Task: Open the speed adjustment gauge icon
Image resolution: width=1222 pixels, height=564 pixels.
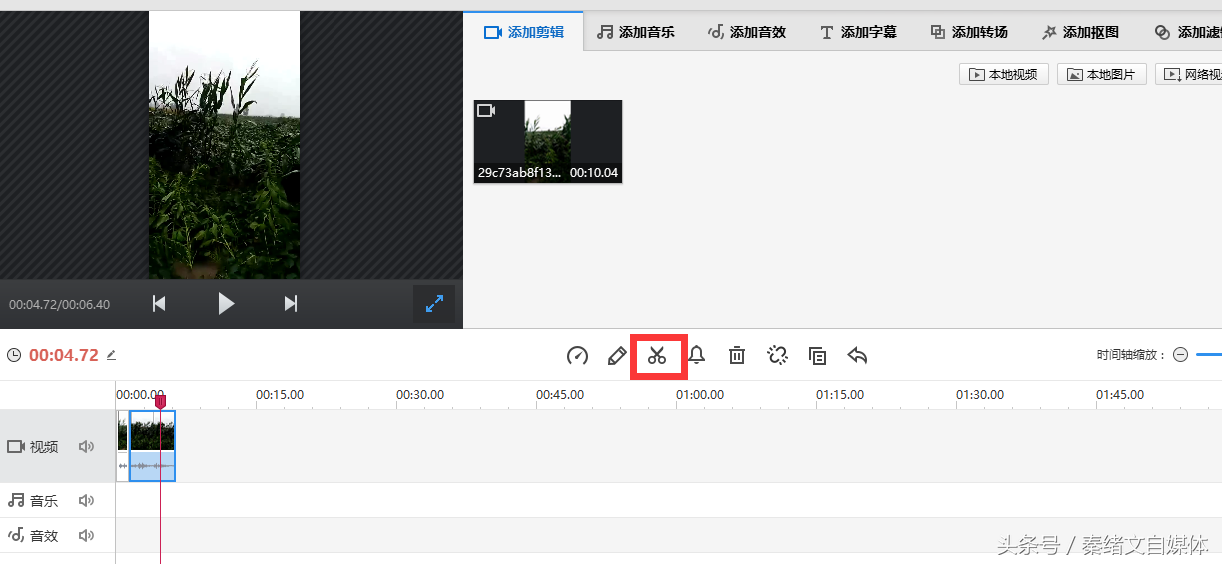Action: pyautogui.click(x=577, y=355)
